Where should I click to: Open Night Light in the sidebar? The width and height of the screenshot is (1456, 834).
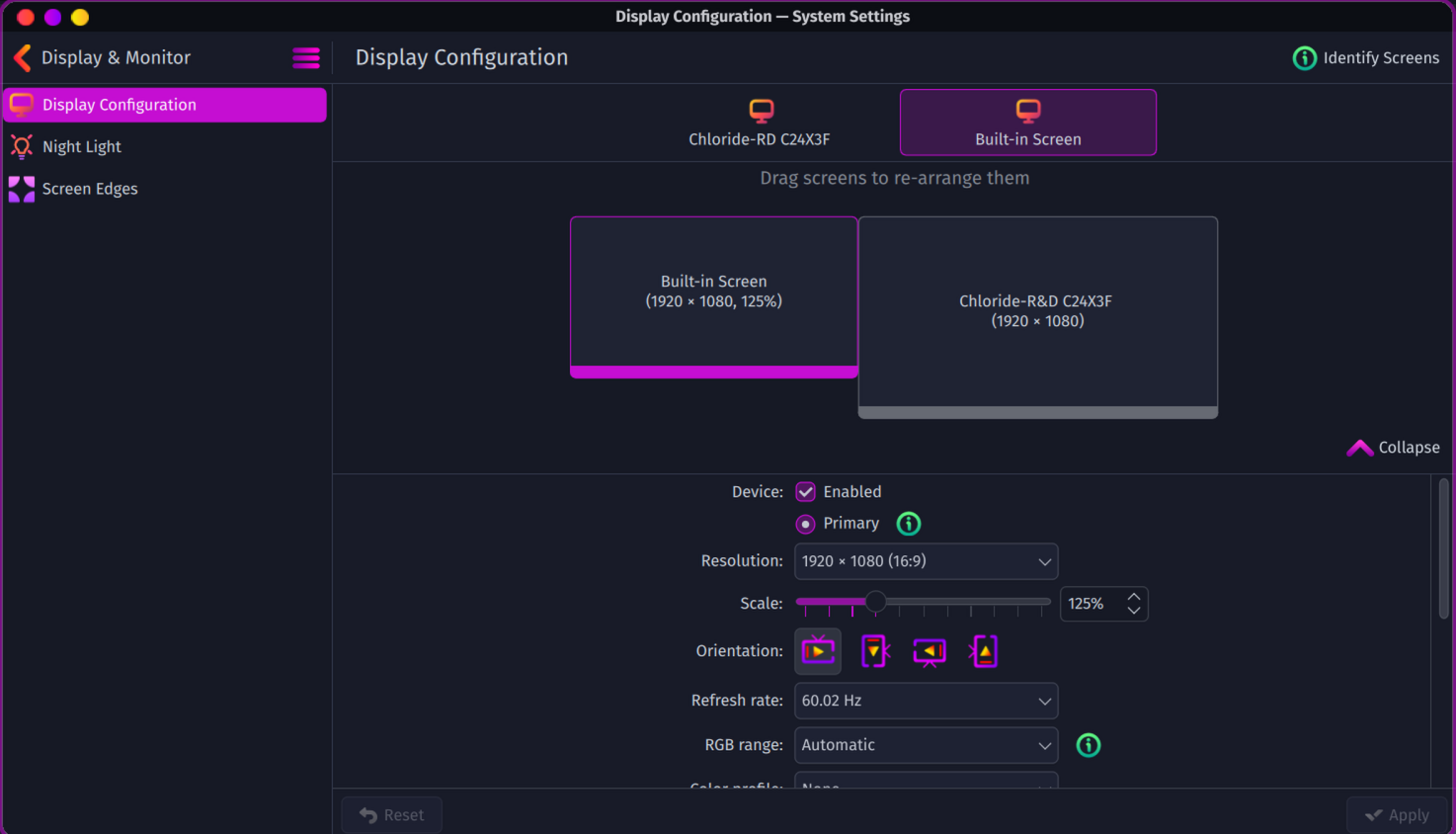click(x=82, y=147)
